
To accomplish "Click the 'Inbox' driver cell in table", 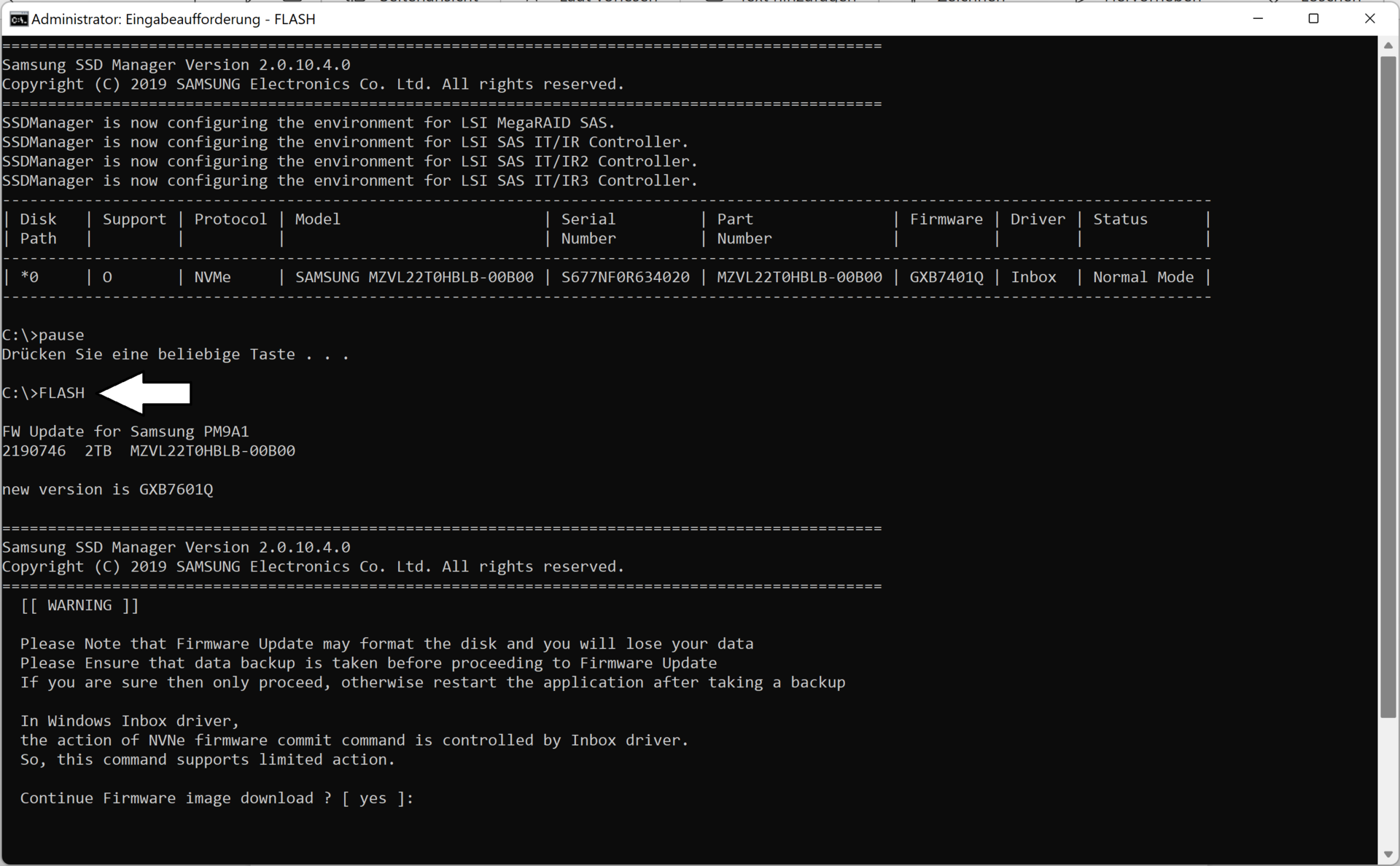I will (1033, 277).
